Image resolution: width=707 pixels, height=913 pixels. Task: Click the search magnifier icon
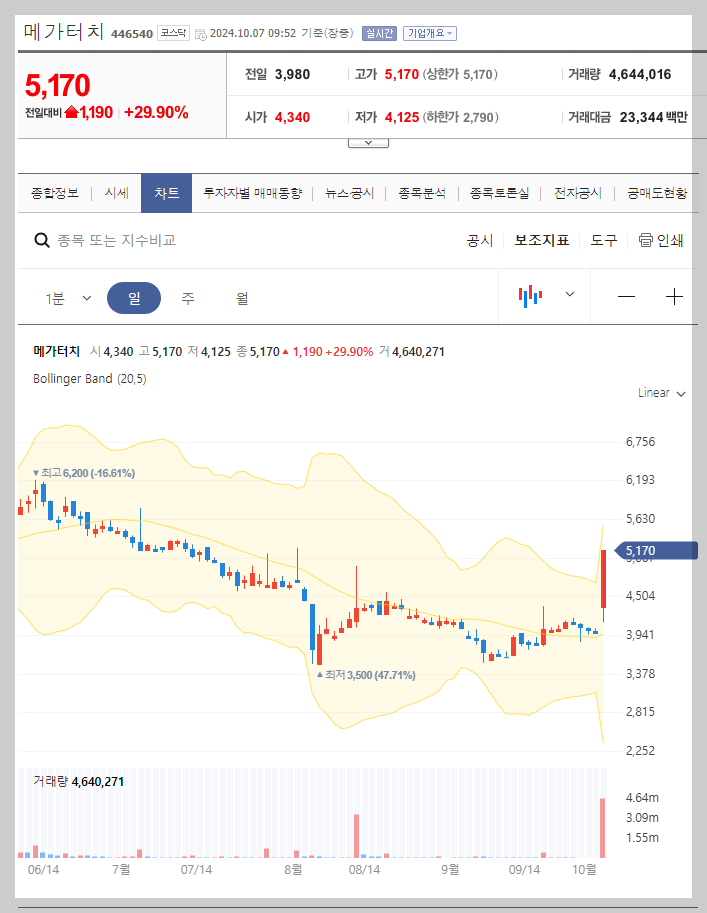[x=41, y=240]
